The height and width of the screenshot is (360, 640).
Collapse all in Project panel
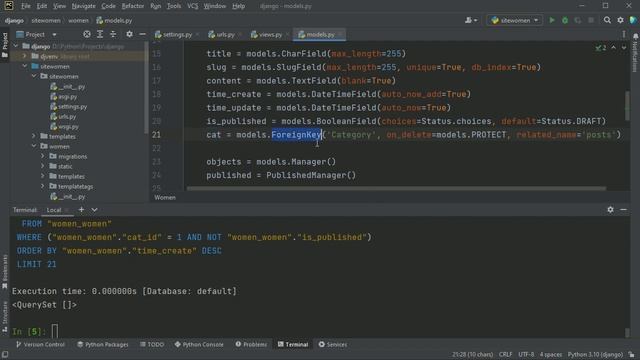(x=113, y=34)
